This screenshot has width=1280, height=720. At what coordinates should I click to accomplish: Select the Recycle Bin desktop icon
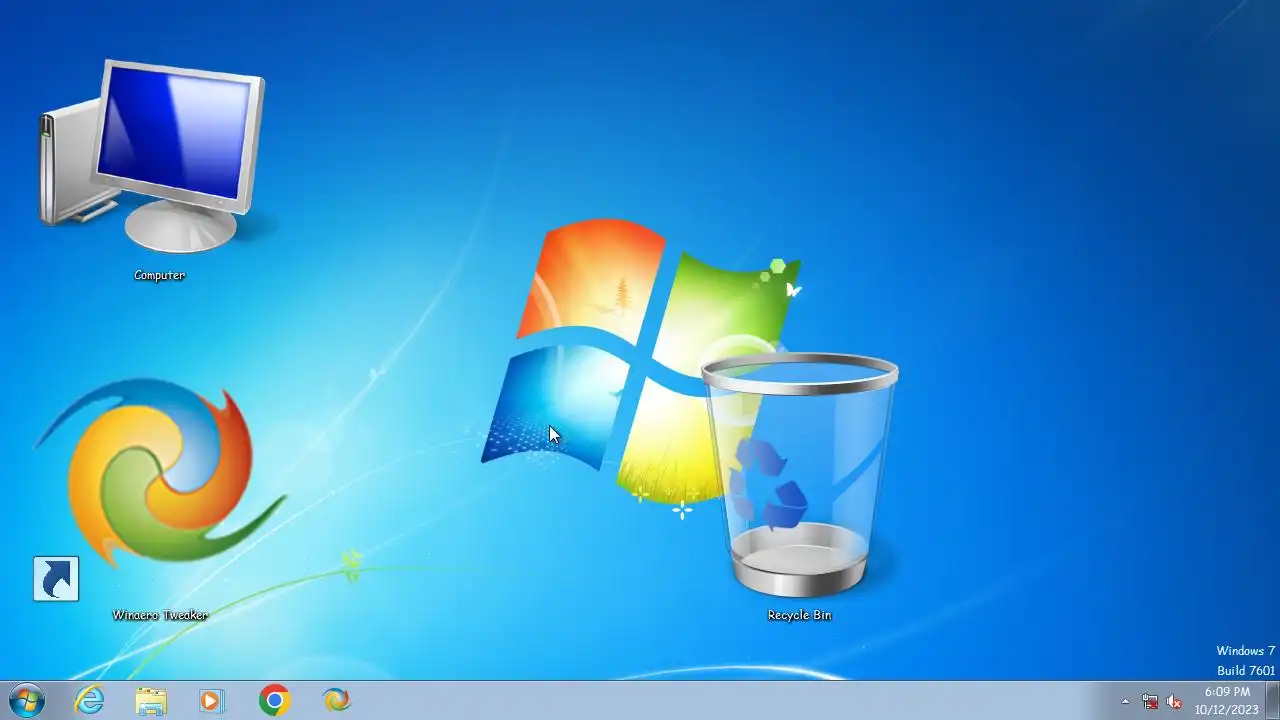[x=799, y=476]
